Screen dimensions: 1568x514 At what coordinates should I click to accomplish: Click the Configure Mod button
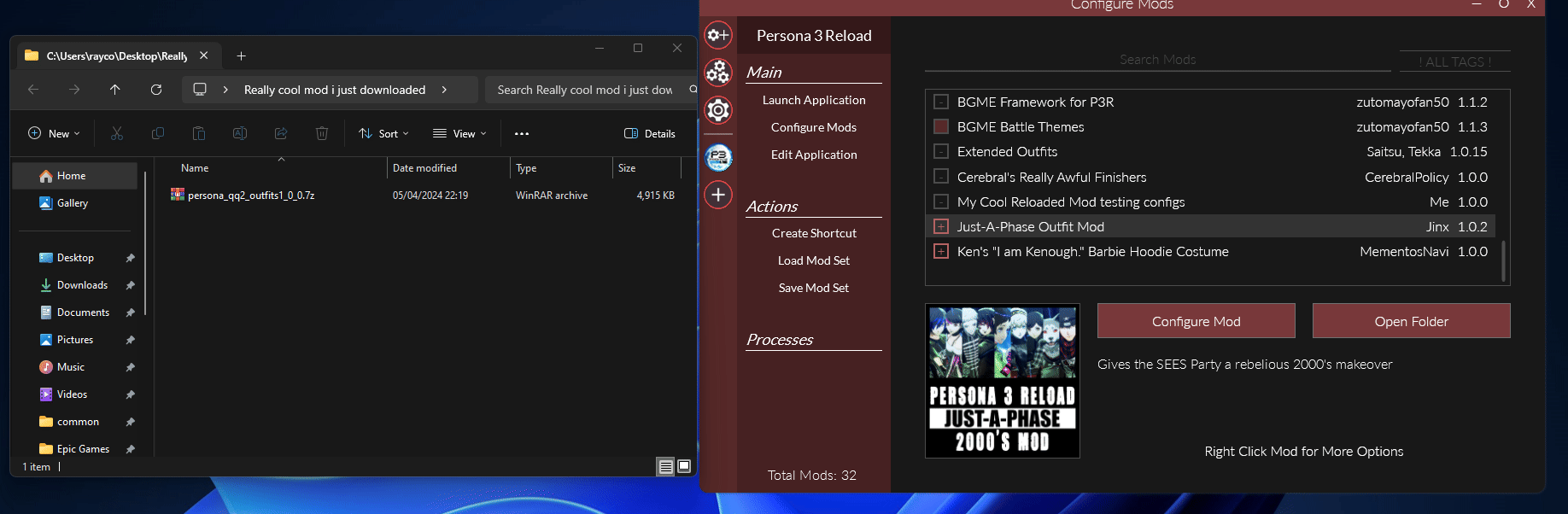(1196, 321)
